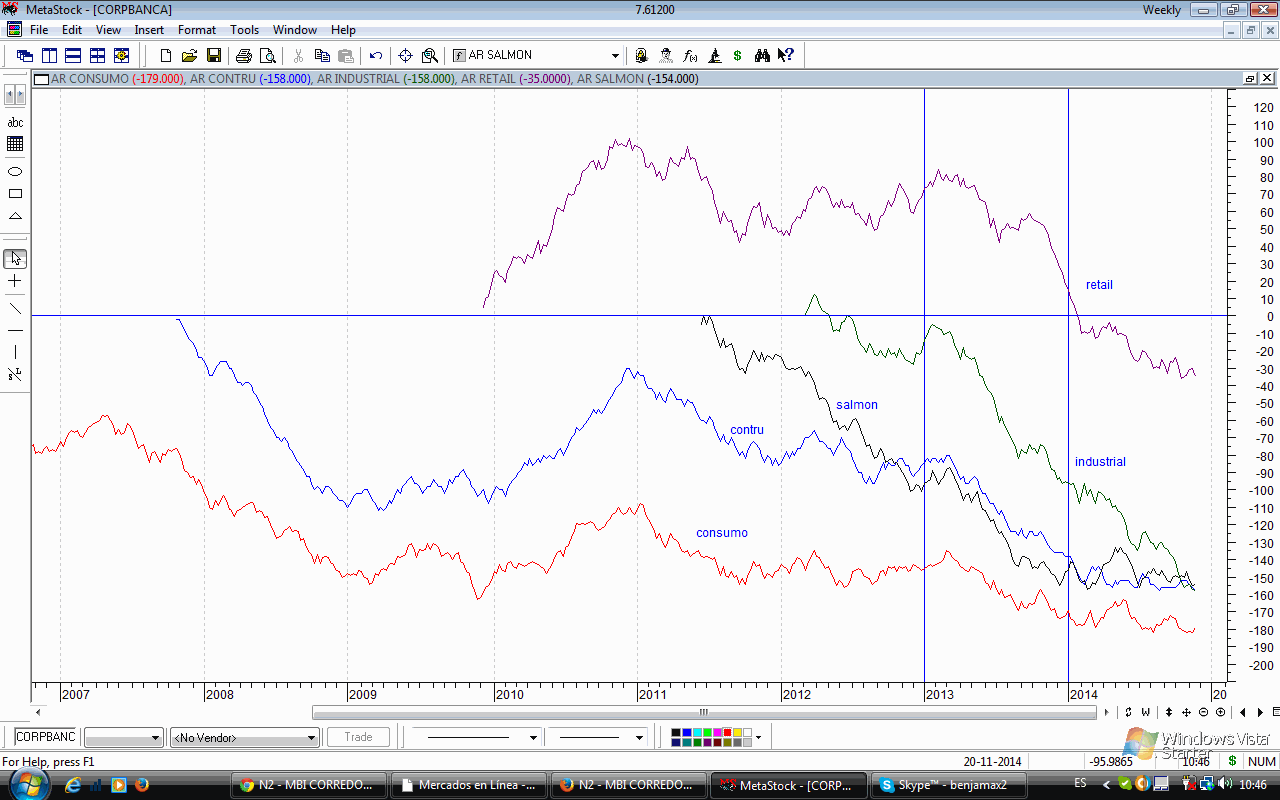
Task: Open the Format menu
Action: [x=197, y=30]
